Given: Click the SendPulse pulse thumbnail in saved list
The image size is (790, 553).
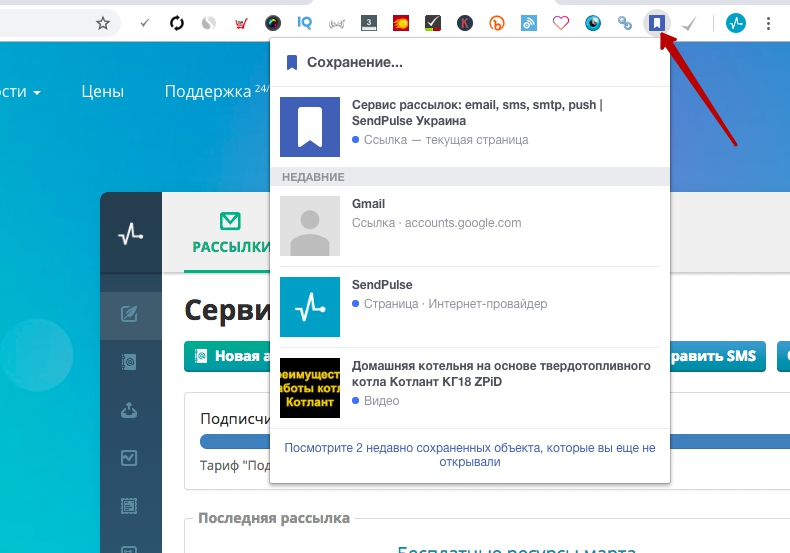Looking at the screenshot, I should click(x=310, y=307).
